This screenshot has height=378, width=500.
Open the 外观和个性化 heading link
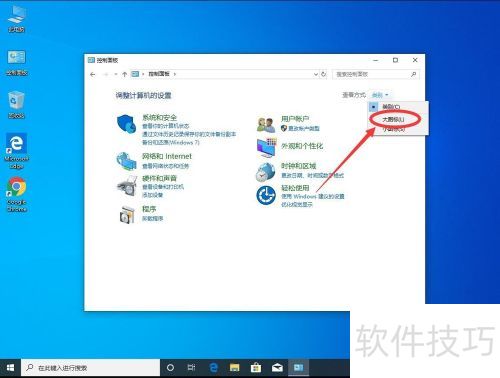[302, 146]
